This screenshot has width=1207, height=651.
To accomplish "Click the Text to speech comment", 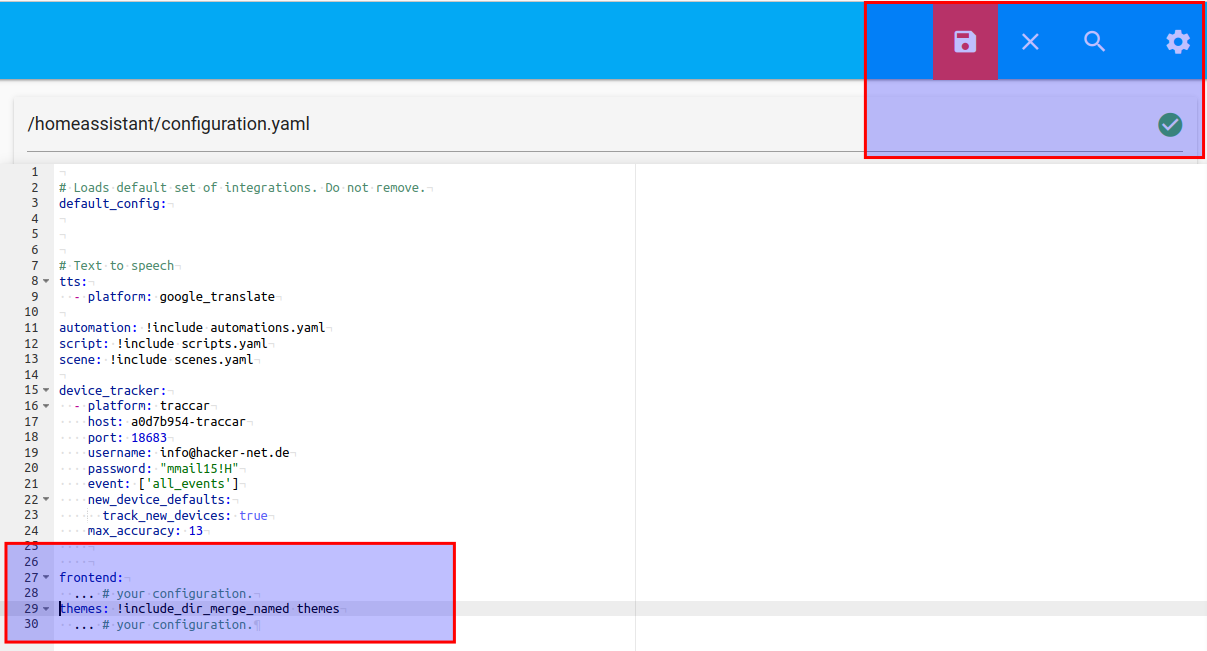I will coord(123,266).
